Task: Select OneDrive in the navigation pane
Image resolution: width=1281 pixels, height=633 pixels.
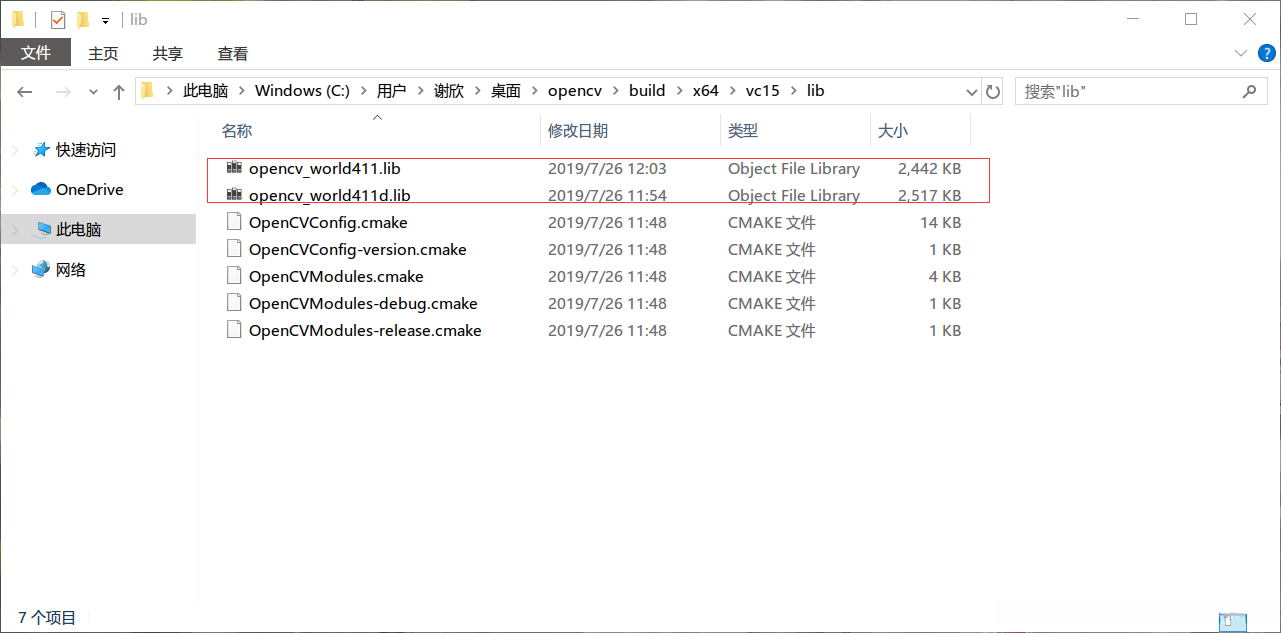Action: coord(90,190)
